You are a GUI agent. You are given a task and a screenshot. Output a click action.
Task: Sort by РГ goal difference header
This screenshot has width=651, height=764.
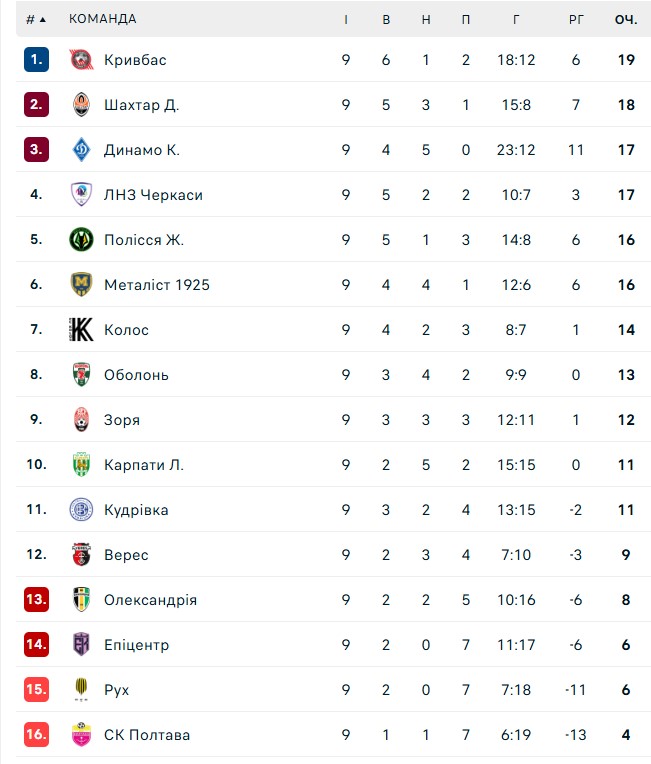[x=576, y=19]
